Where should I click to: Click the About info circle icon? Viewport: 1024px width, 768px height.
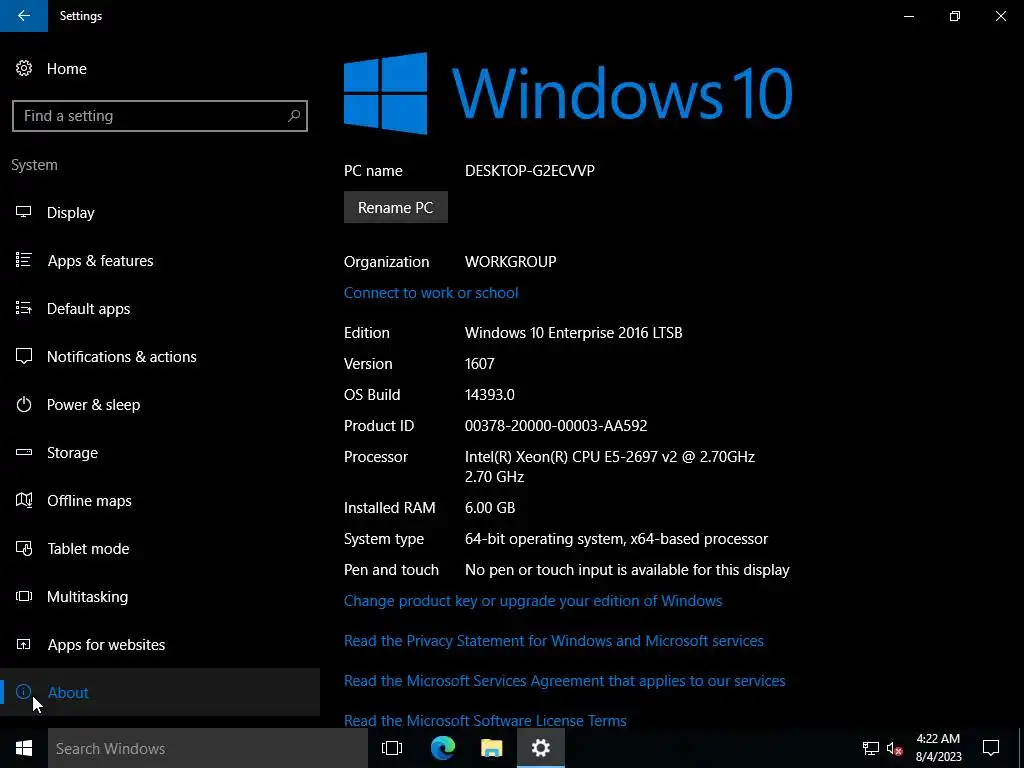(24, 692)
